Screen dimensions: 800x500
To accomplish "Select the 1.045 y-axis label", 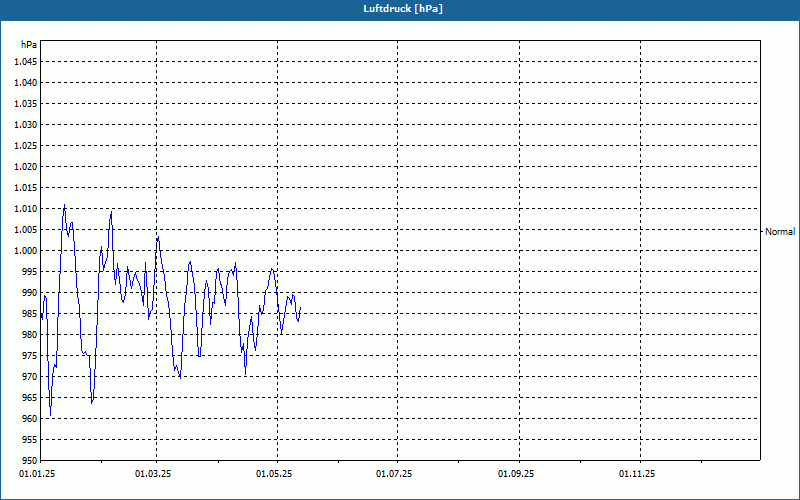I will coord(26,62).
